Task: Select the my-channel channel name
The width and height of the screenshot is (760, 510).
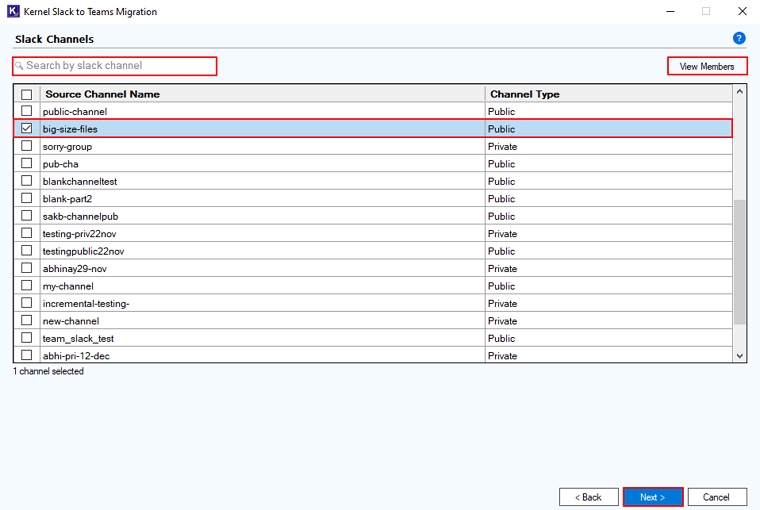Action: [68, 286]
